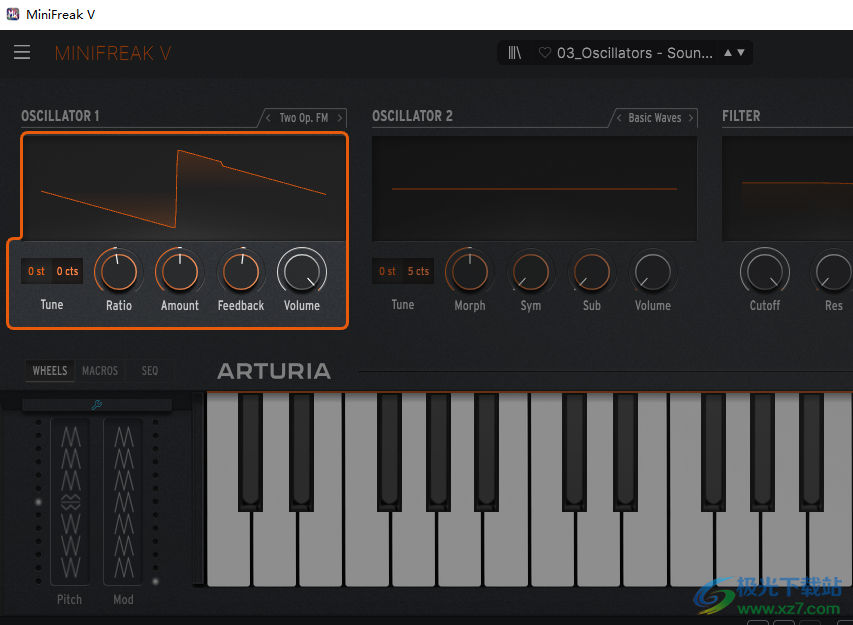Open the preset library browser icon
Viewport: 853px width, 625px height.
coord(514,52)
